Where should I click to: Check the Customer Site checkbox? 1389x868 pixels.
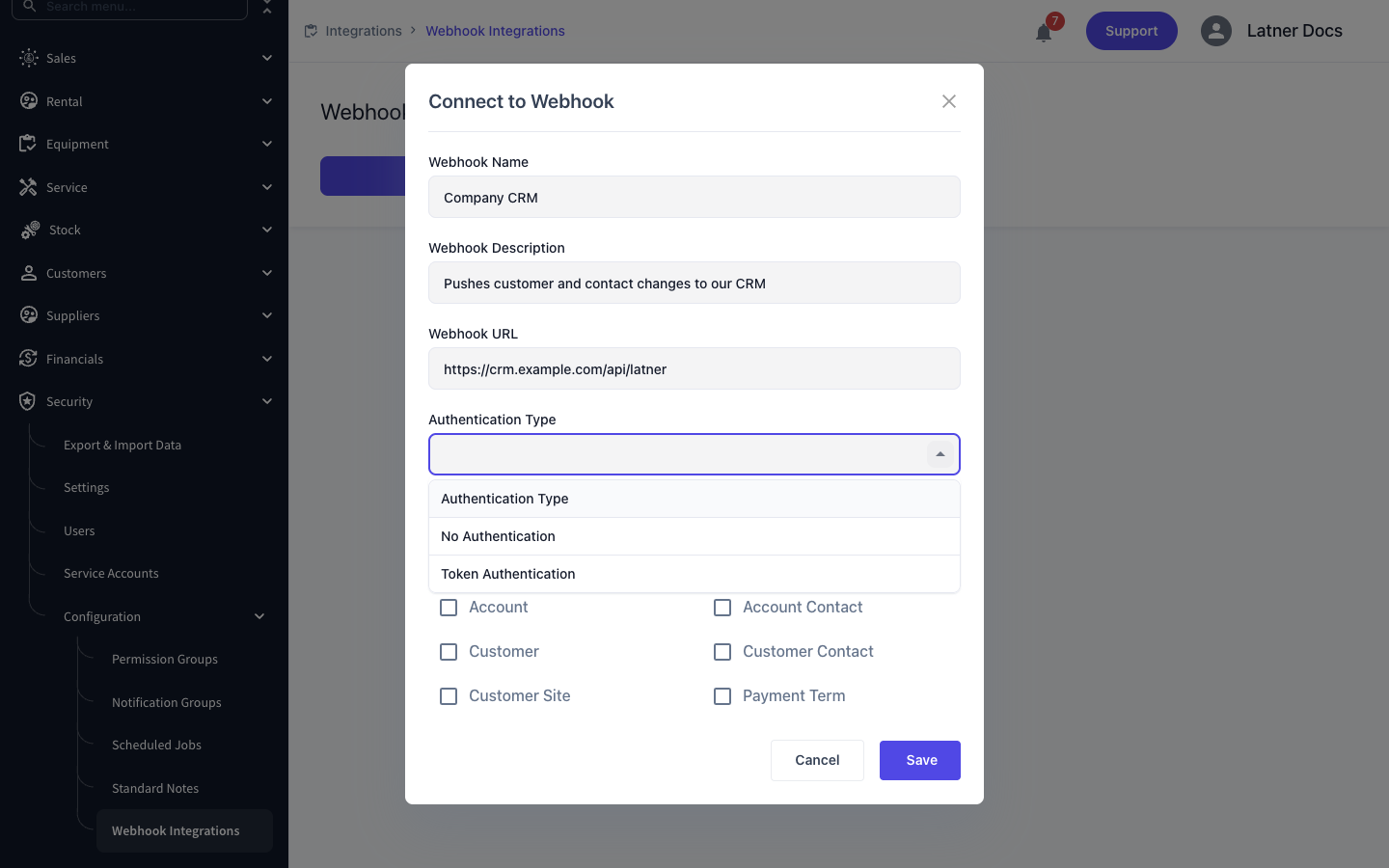tap(449, 696)
